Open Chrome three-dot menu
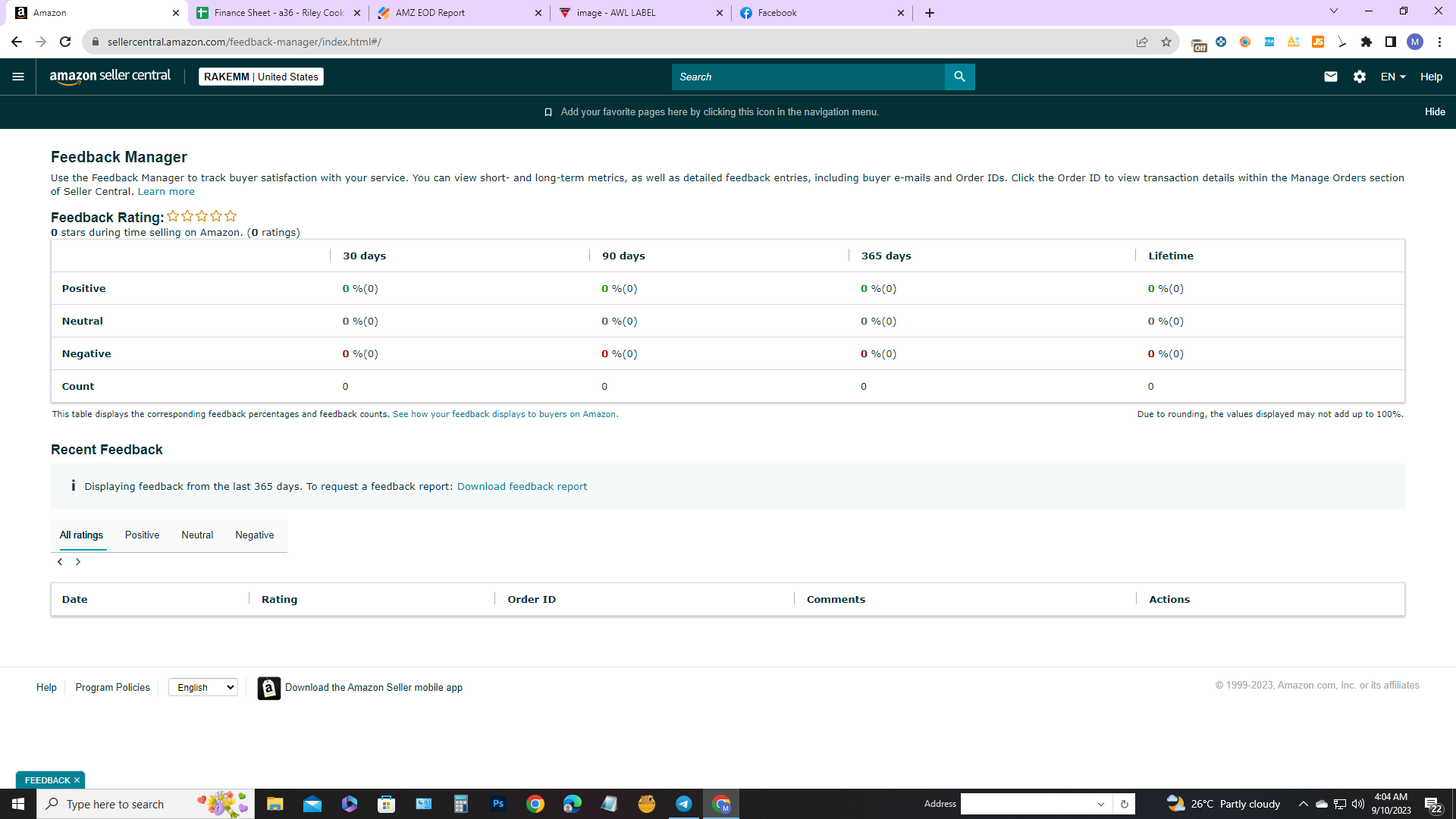The image size is (1456, 819). point(1439,42)
